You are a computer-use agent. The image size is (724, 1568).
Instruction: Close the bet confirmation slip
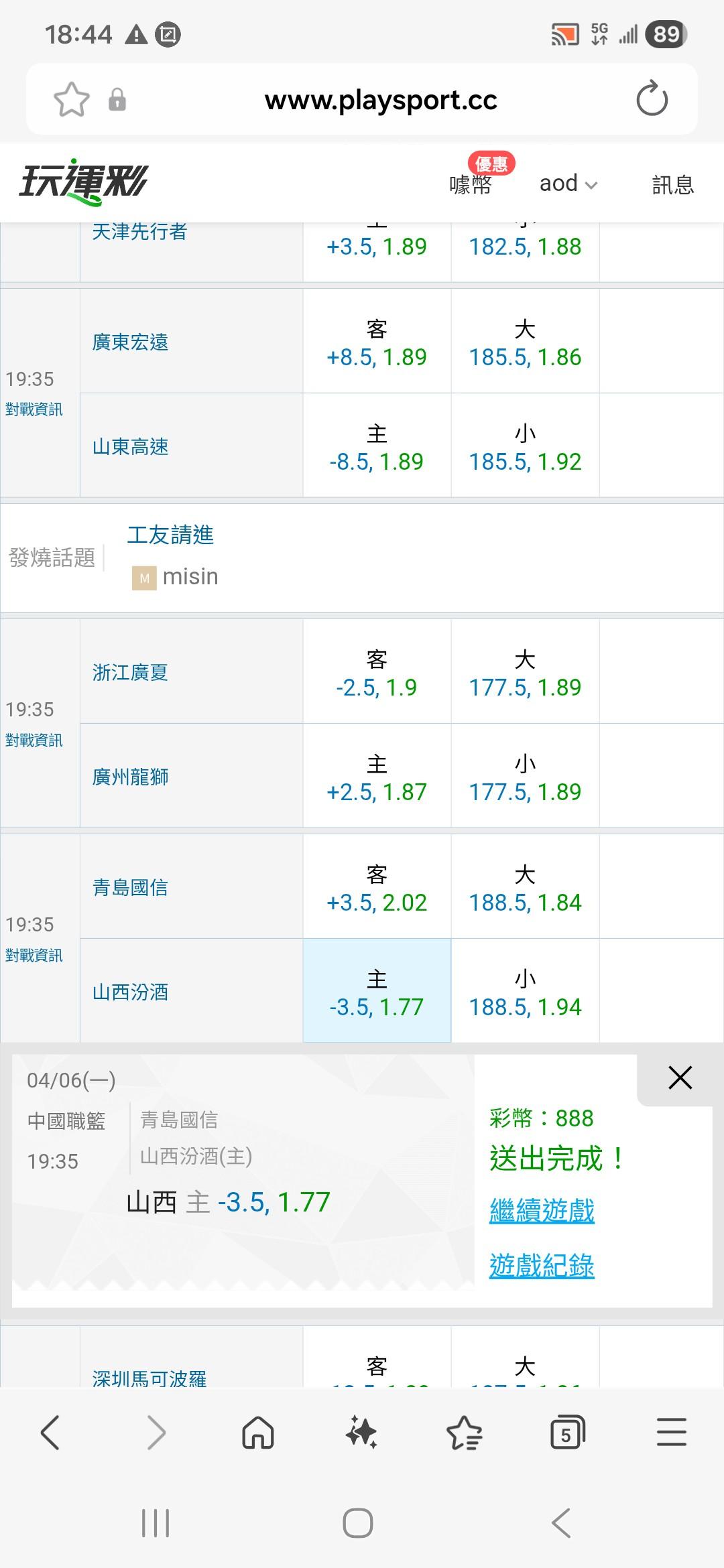(x=680, y=1078)
